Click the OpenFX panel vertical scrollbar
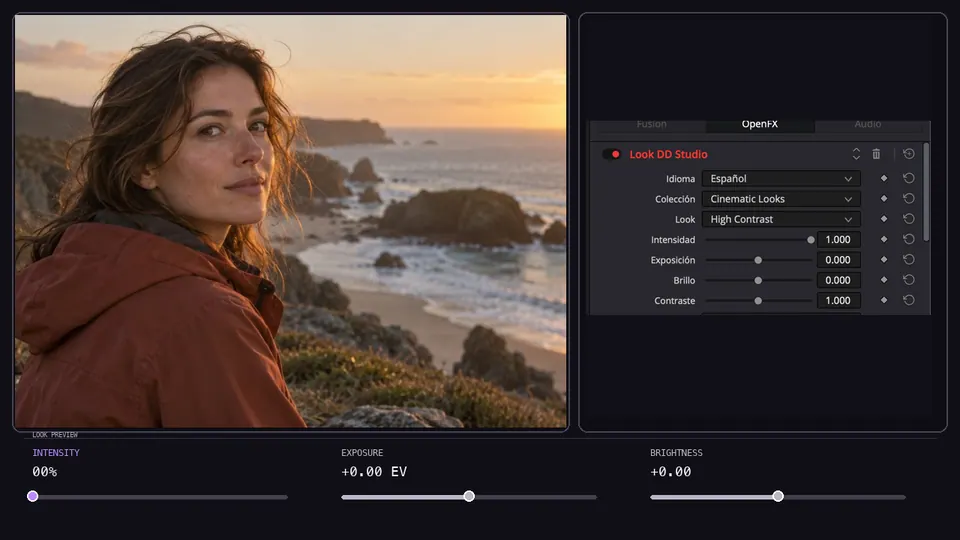The image size is (960, 540). click(x=926, y=192)
